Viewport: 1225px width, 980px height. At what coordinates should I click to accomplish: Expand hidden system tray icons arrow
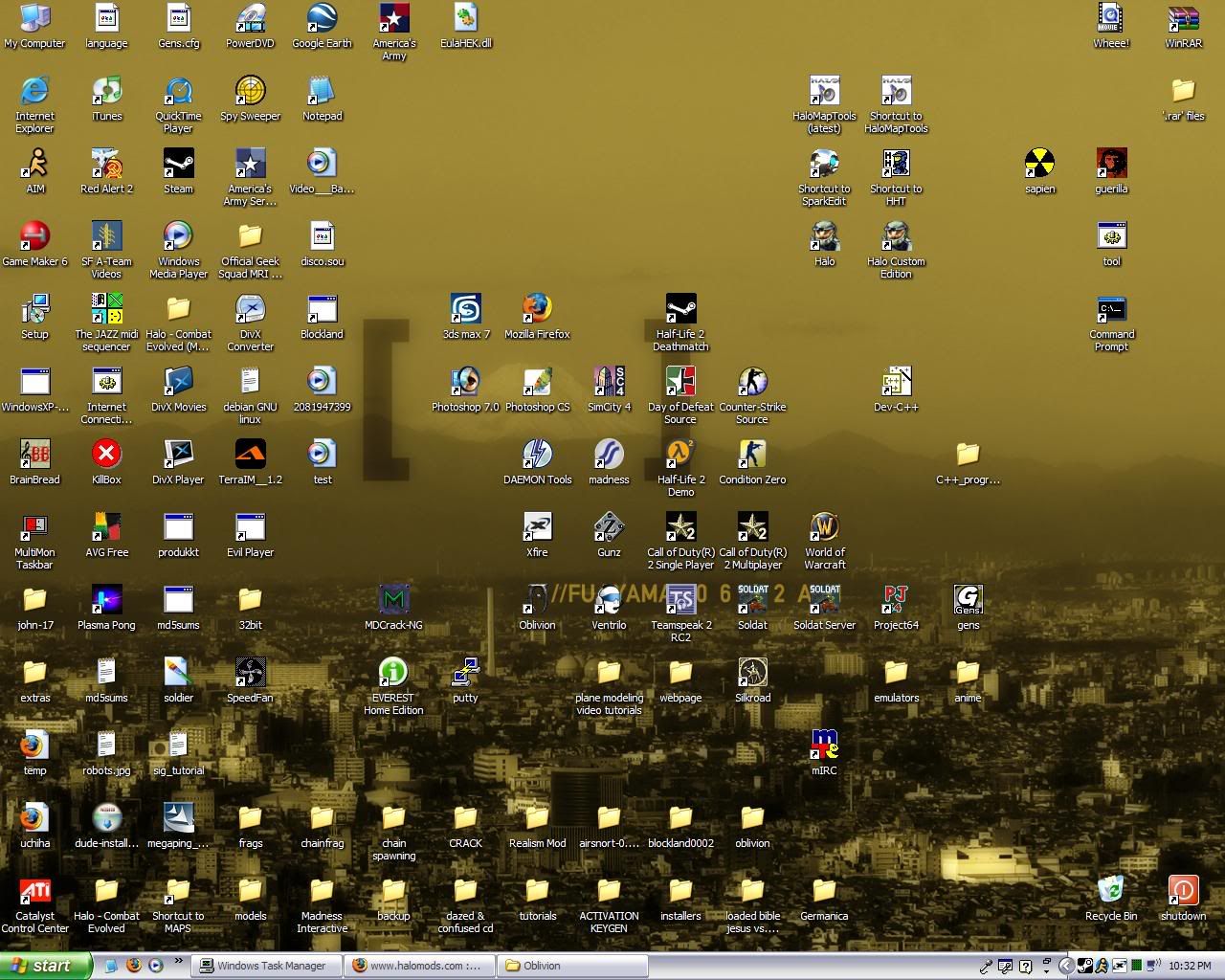(1066, 966)
